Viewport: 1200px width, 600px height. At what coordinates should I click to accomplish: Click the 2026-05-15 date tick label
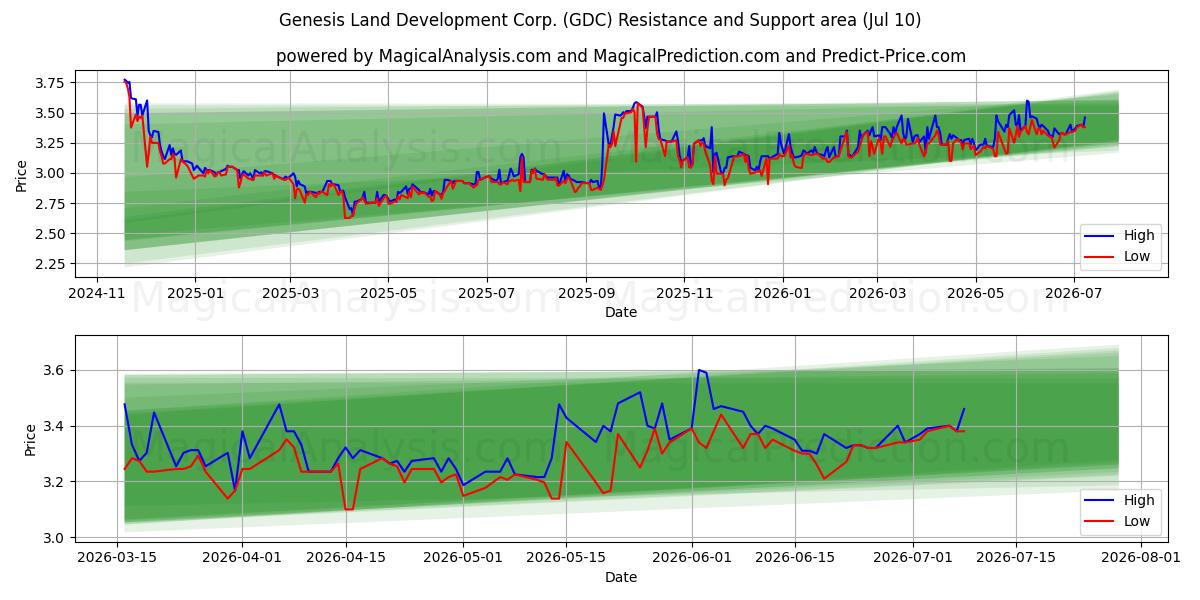coord(565,559)
